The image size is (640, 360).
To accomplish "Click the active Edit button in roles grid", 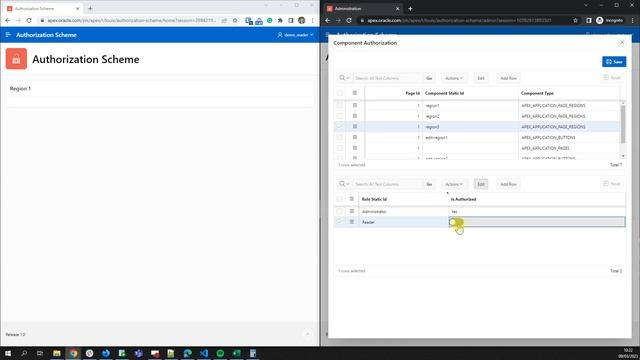I will pyautogui.click(x=481, y=184).
